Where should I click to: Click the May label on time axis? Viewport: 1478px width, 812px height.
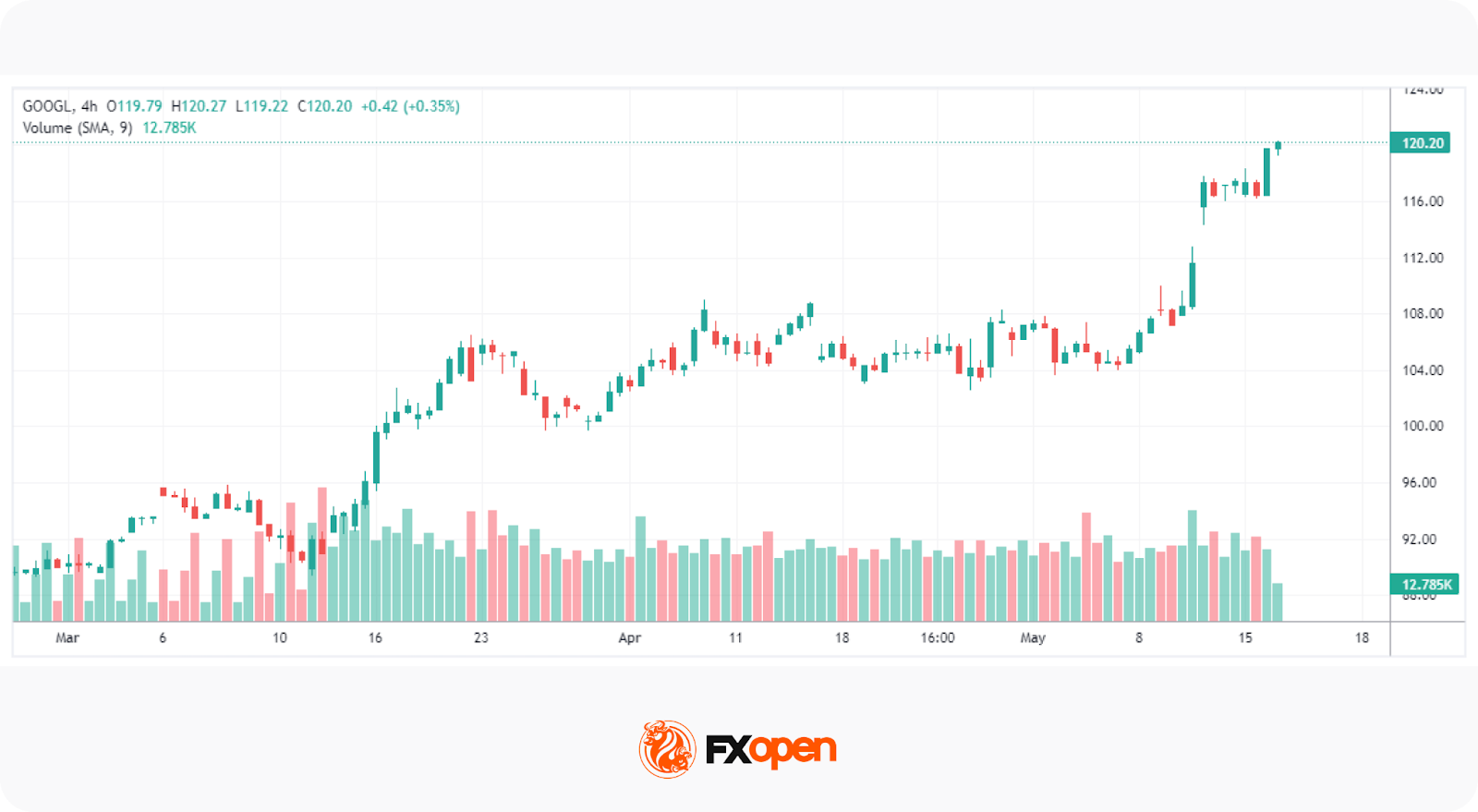(x=1033, y=637)
